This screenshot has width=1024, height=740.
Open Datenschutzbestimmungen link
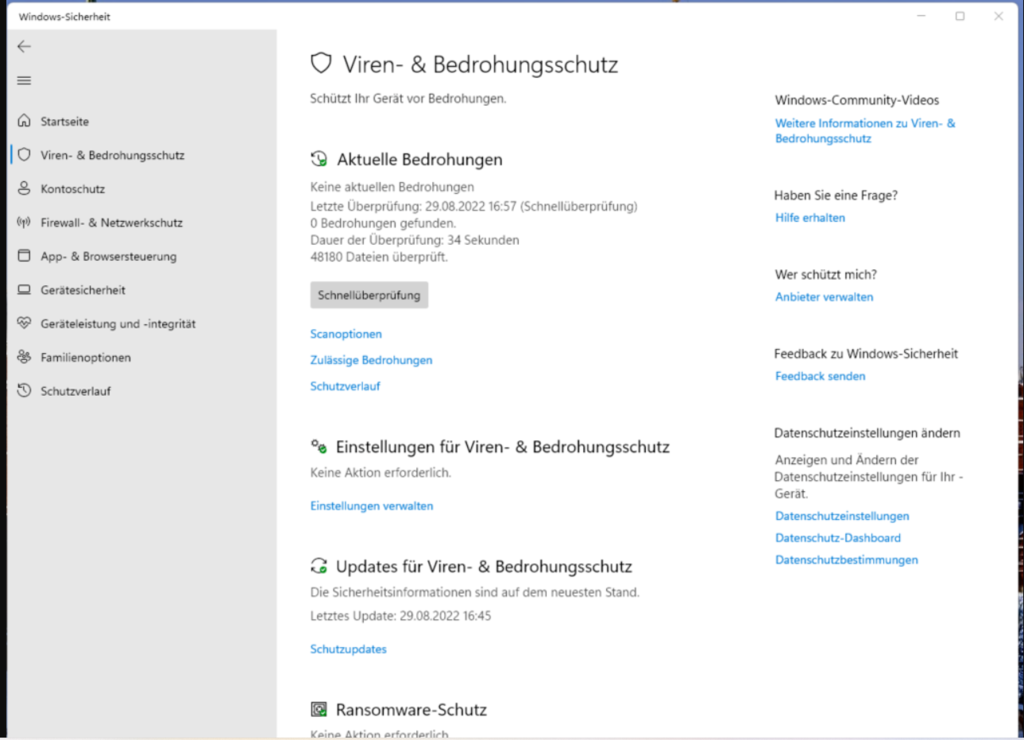(x=846, y=560)
